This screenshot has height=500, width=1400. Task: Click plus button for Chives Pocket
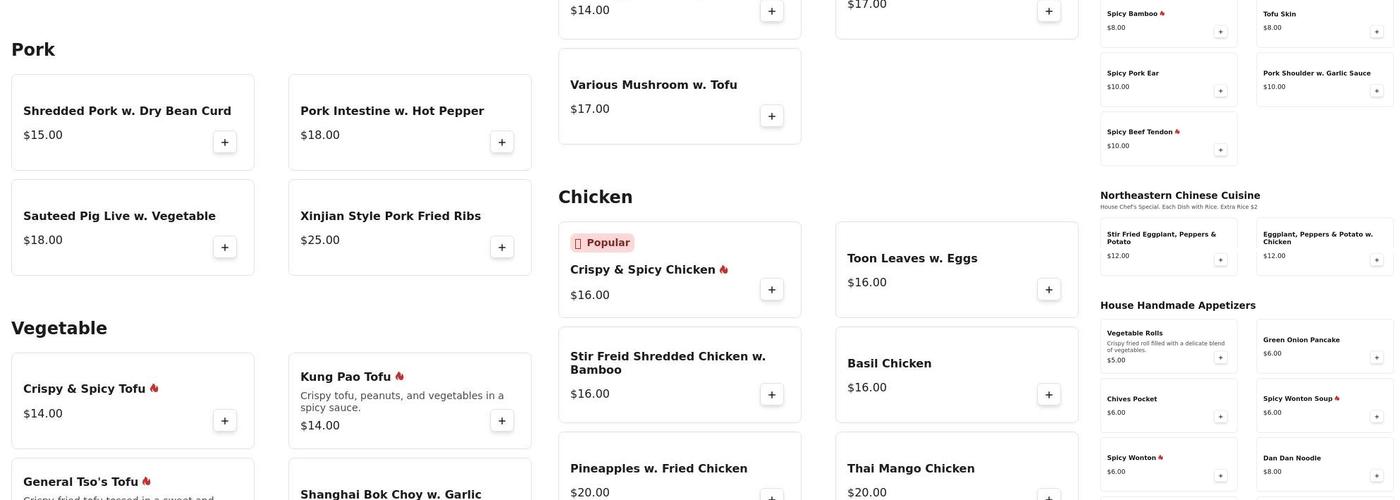pyautogui.click(x=1220, y=417)
